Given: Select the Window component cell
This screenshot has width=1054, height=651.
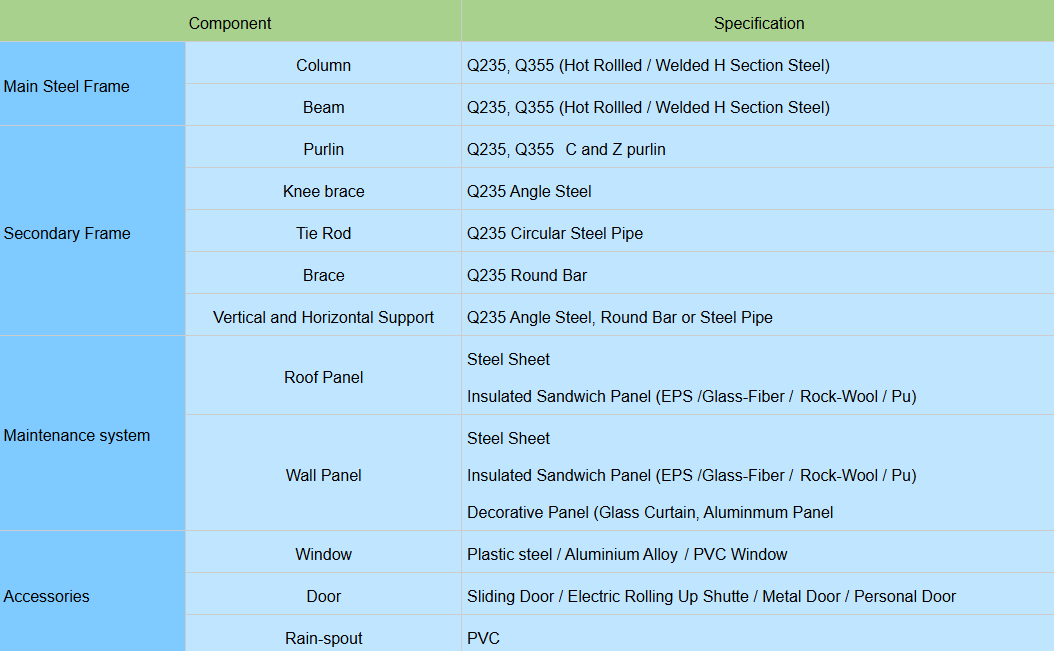Looking at the screenshot, I should tap(323, 554).
